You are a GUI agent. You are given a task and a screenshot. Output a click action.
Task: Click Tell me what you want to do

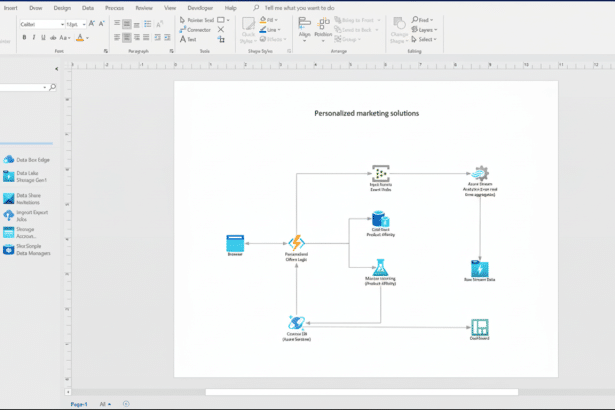click(299, 8)
